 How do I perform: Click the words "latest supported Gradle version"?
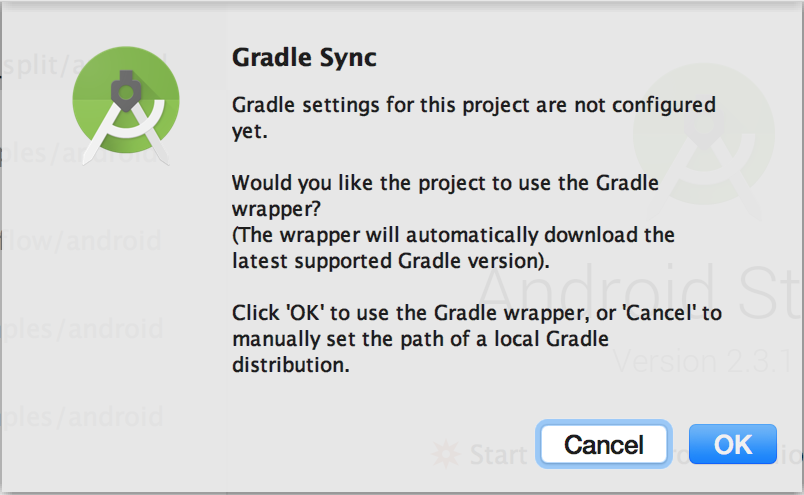click(x=389, y=261)
